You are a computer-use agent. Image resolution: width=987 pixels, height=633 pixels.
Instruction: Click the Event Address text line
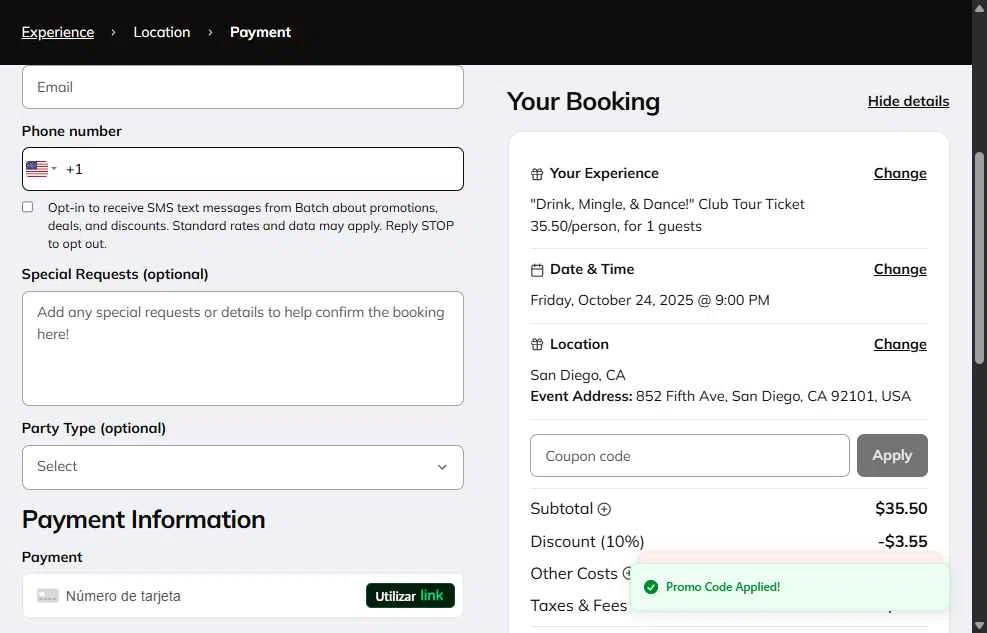[720, 396]
